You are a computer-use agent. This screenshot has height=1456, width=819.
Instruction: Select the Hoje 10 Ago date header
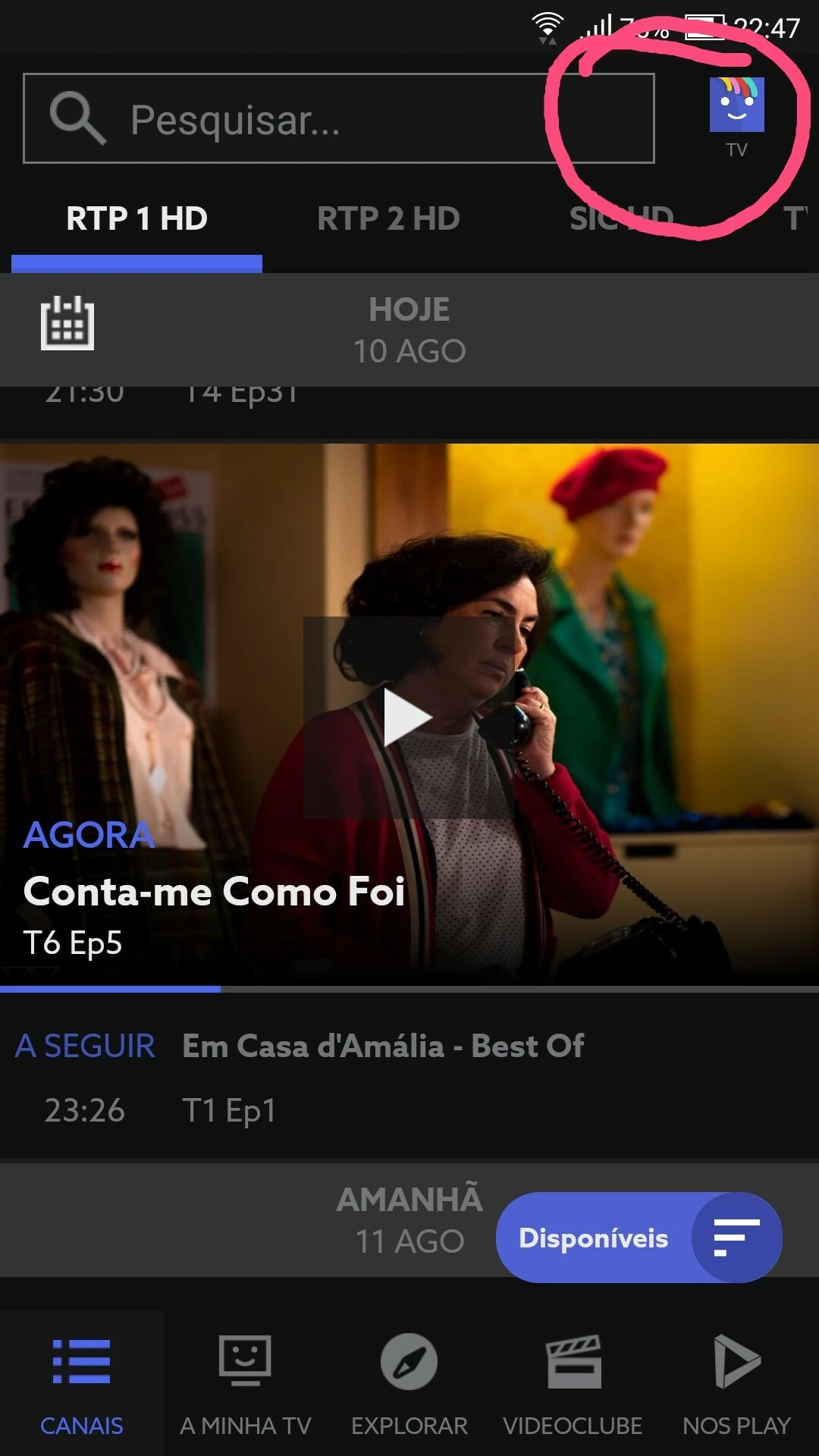click(409, 330)
